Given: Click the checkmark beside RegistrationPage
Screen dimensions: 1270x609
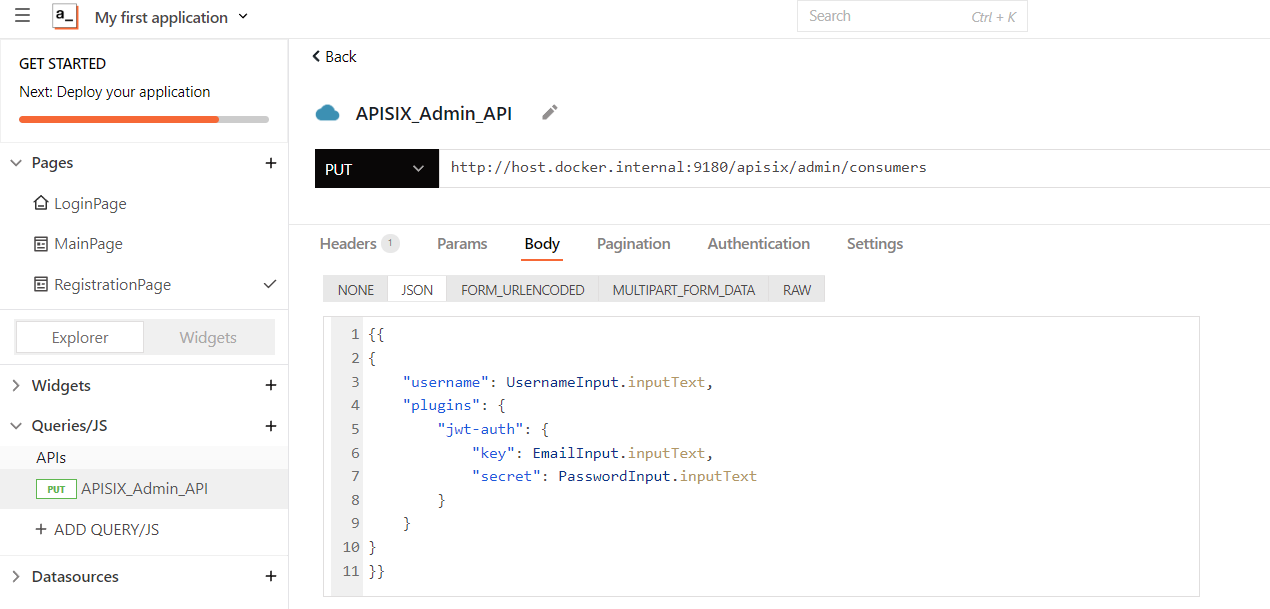Looking at the screenshot, I should pos(268,284).
